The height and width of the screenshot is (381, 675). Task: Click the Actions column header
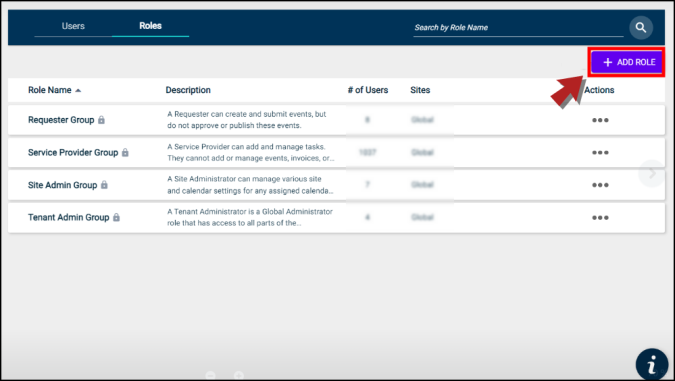[599, 90]
